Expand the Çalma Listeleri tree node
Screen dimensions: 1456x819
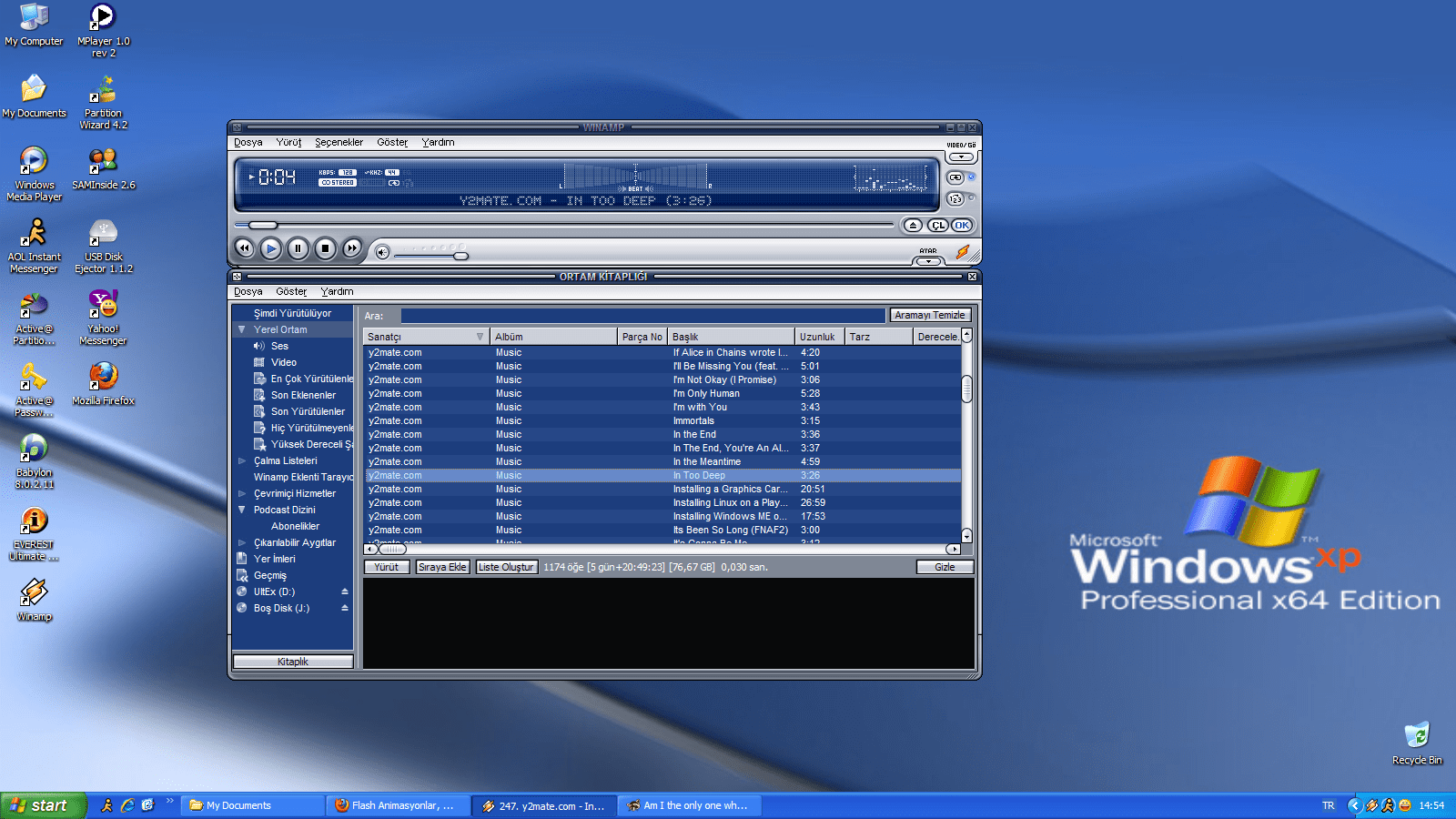242,460
